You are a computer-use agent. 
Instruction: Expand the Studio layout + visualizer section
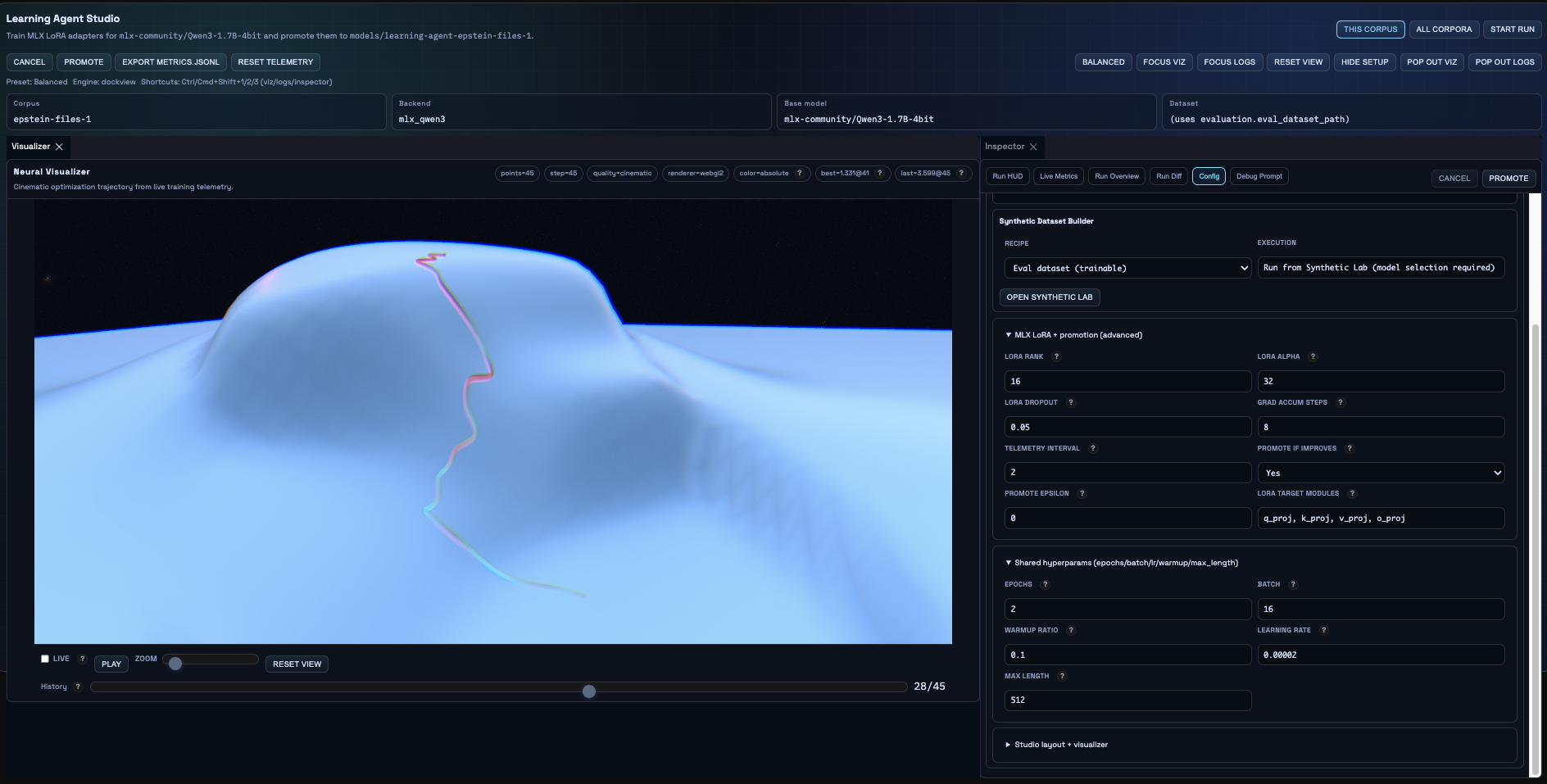click(1060, 745)
